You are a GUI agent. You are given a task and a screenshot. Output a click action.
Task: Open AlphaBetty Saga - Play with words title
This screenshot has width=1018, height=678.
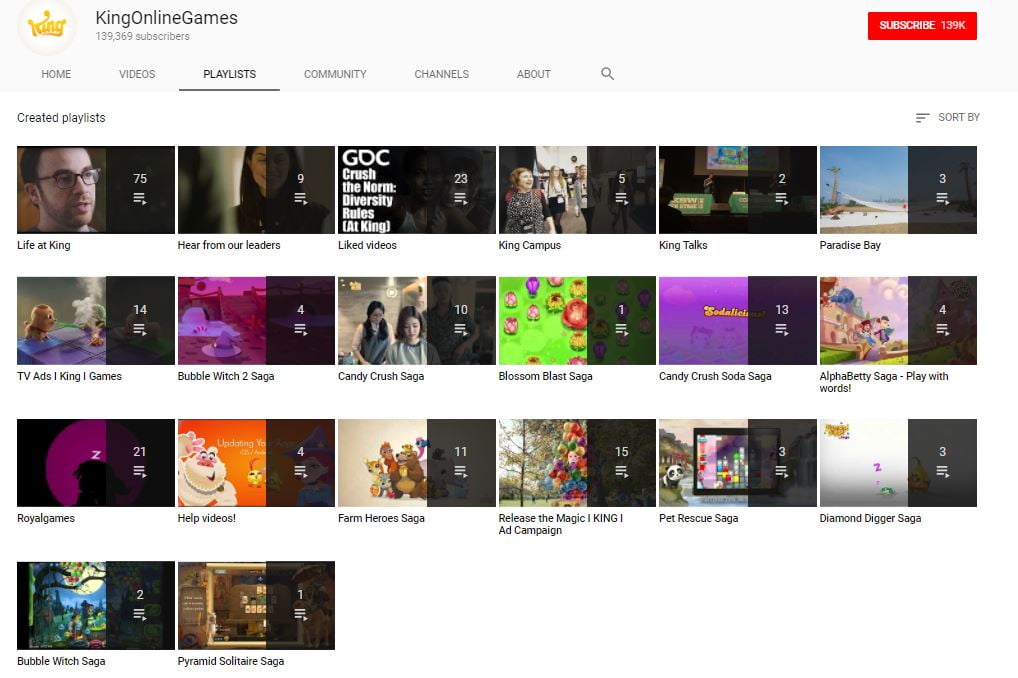pyautogui.click(x=884, y=383)
